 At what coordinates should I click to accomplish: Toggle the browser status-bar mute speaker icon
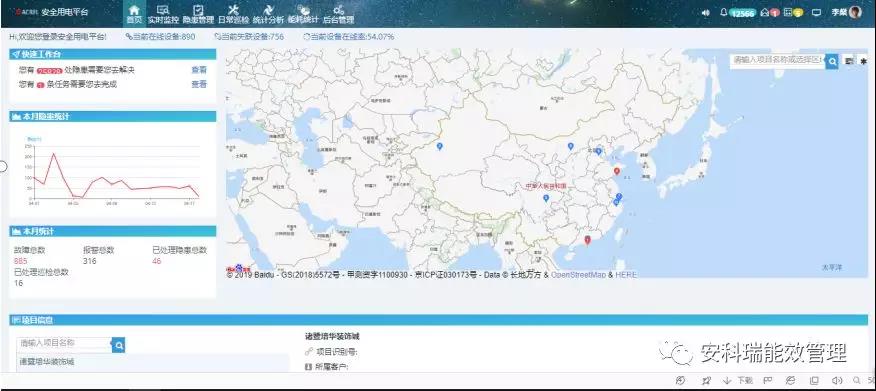[x=836, y=380]
